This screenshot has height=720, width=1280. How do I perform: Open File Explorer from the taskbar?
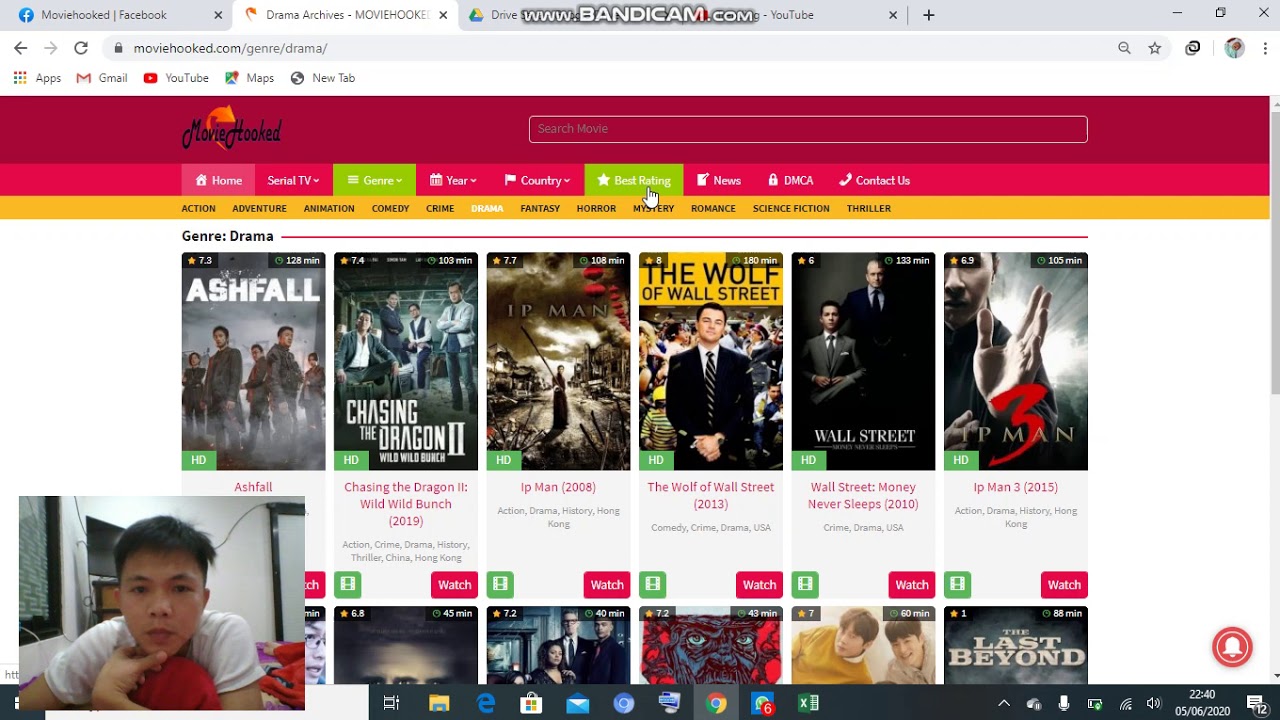tap(439, 704)
